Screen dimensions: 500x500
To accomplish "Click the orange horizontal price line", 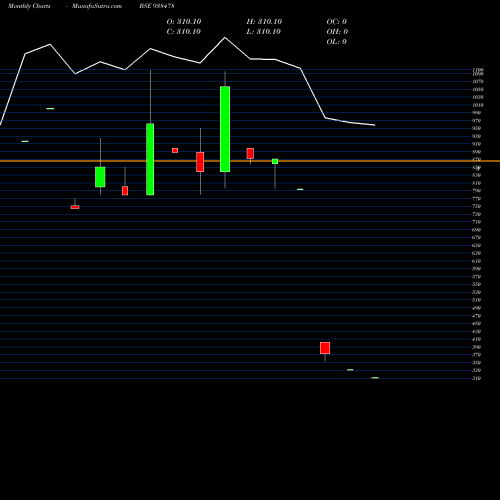I will click(250, 161).
